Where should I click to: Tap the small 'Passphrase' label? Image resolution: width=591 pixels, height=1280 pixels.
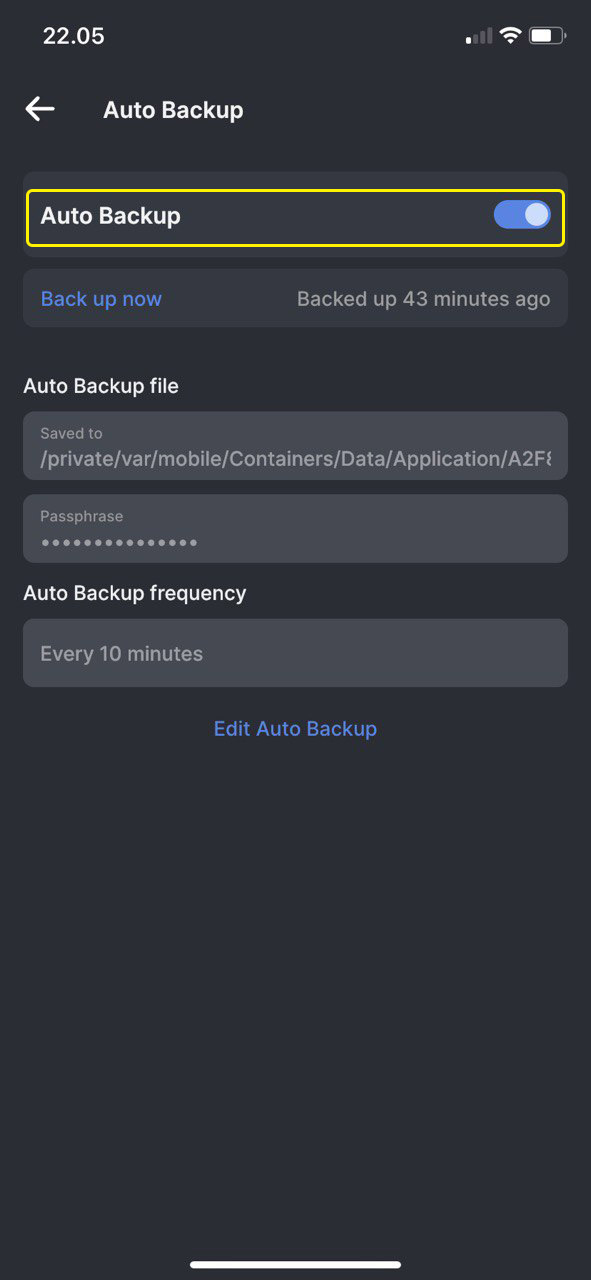[82, 517]
